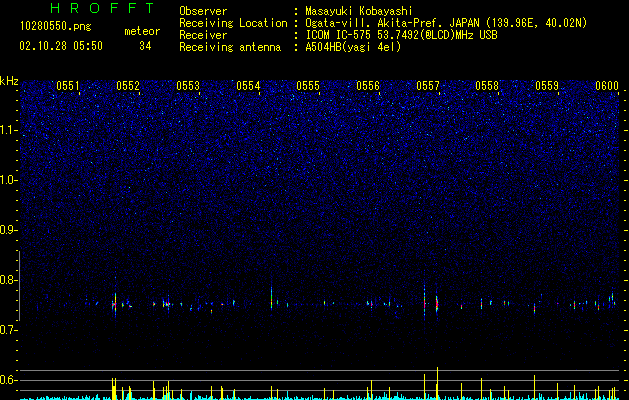This screenshot has height=400, width=629.
Task: Click the 0.9 kHz axis label
Action: [9, 230]
